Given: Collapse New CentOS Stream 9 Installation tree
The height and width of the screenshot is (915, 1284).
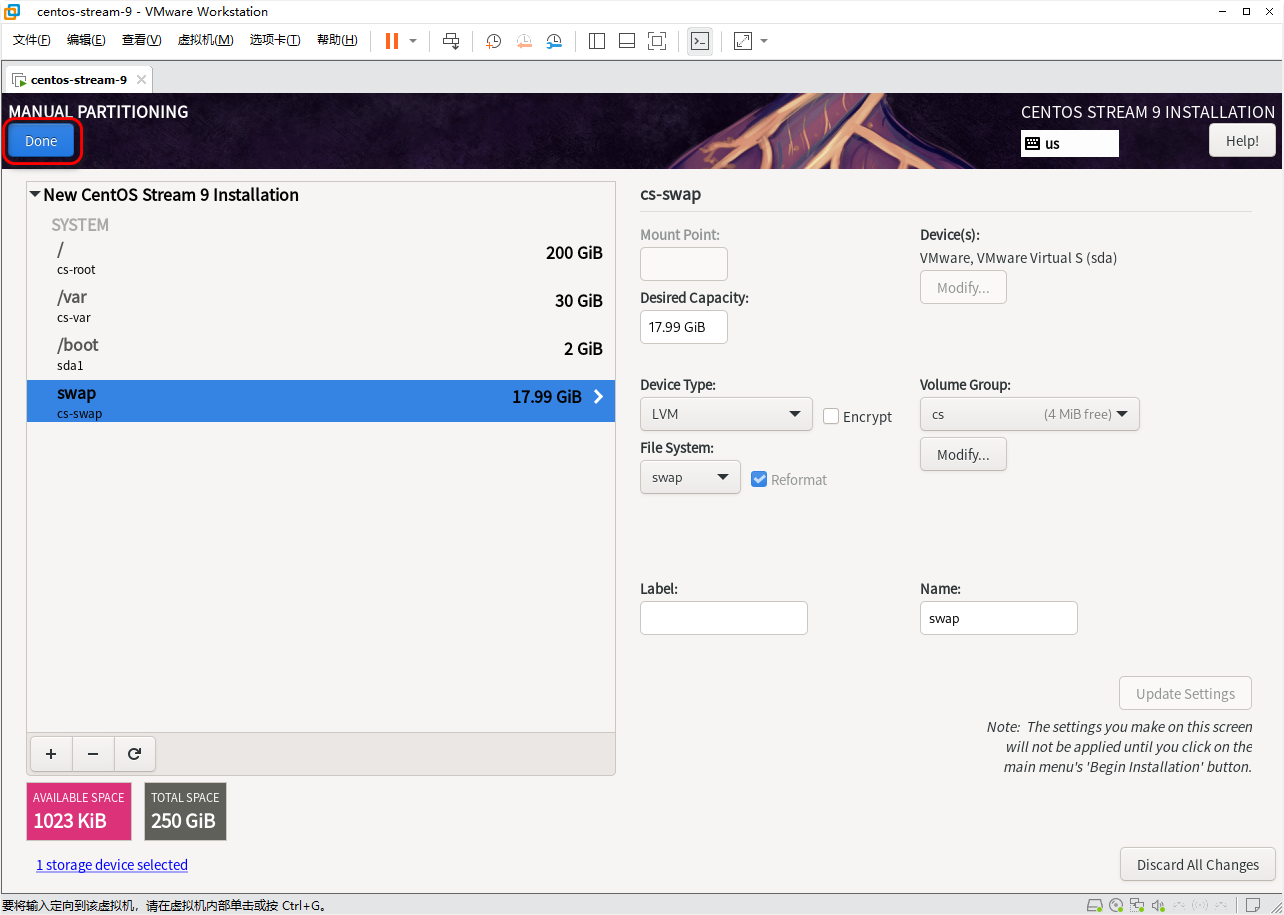Looking at the screenshot, I should coord(36,195).
